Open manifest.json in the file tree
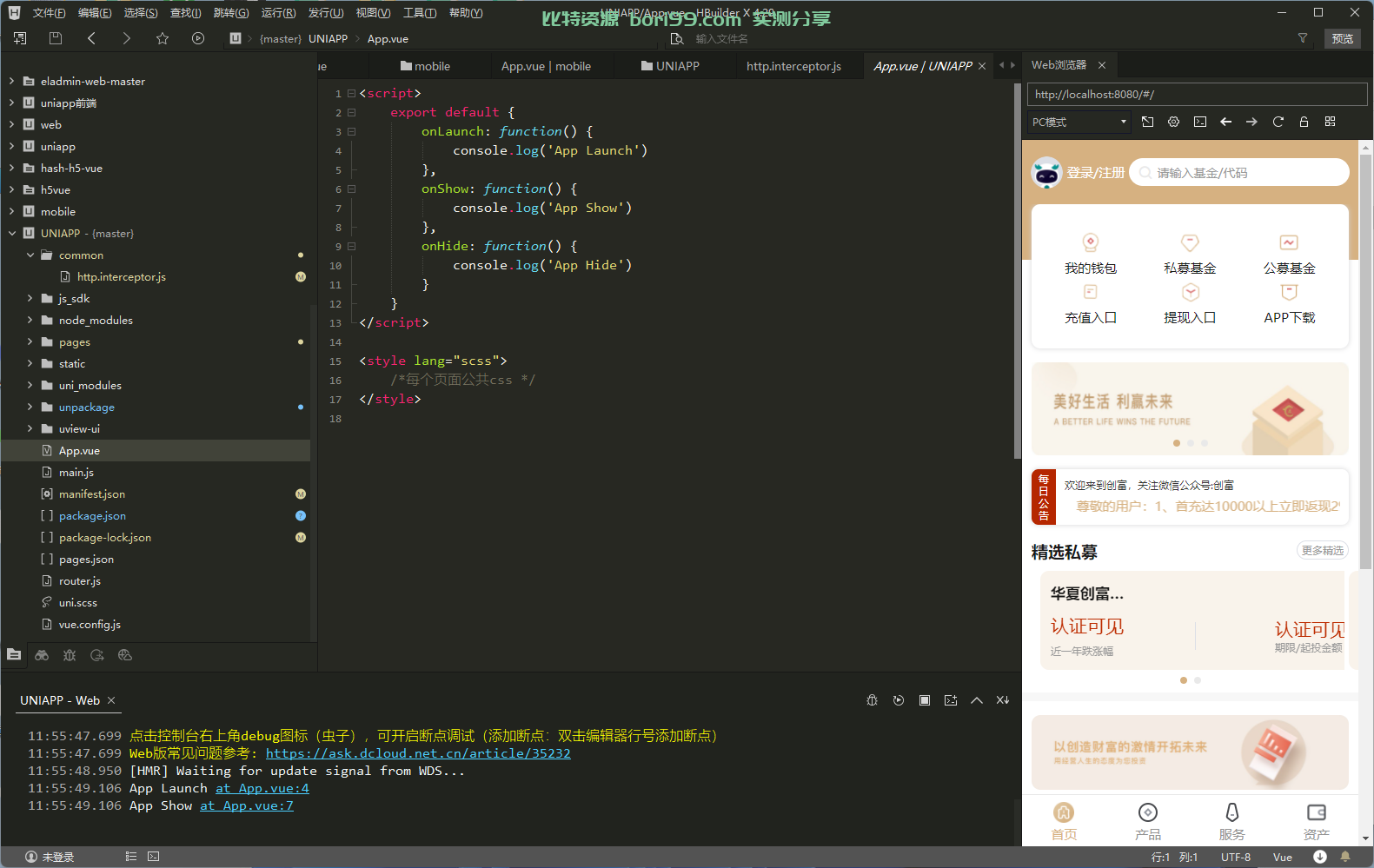The width and height of the screenshot is (1374, 868). [92, 494]
